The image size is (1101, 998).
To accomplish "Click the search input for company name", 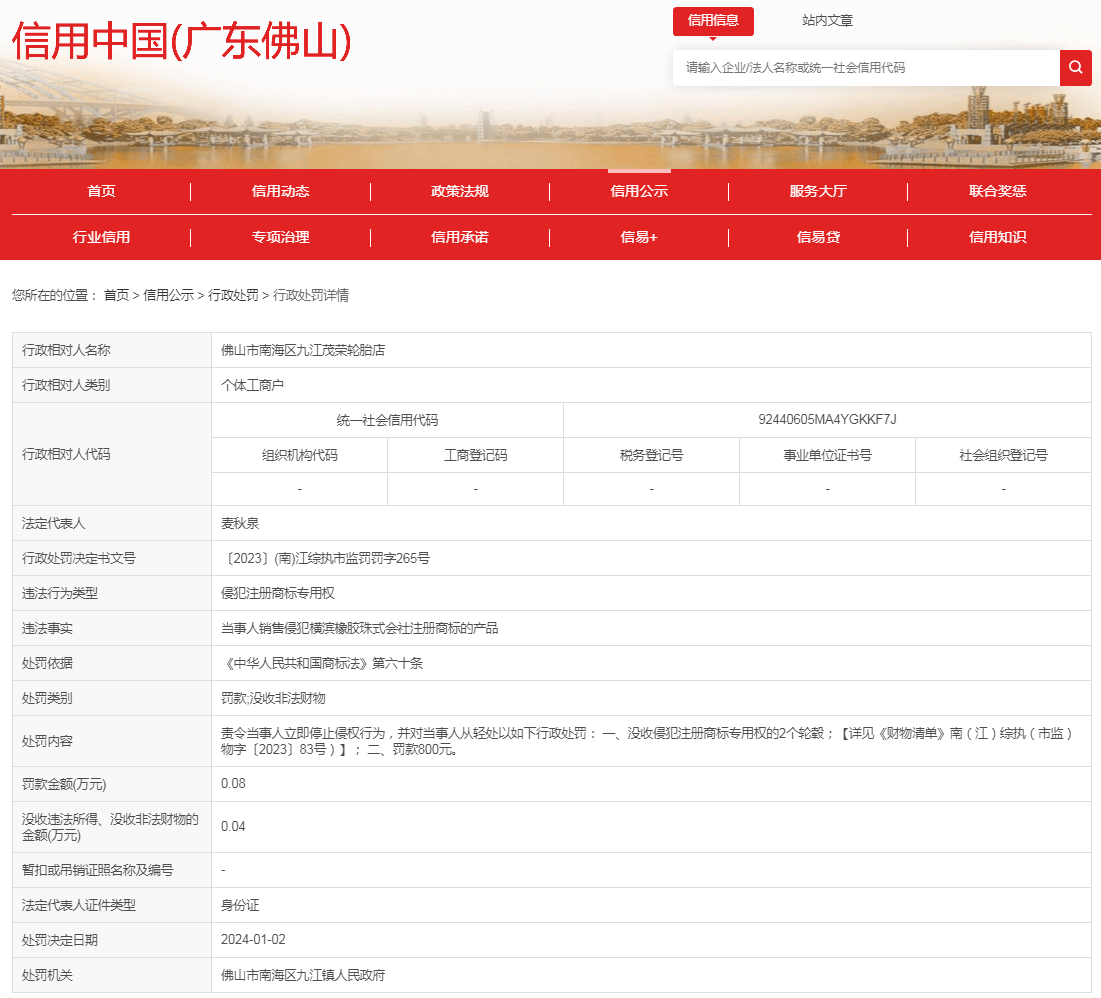I will [x=865, y=68].
